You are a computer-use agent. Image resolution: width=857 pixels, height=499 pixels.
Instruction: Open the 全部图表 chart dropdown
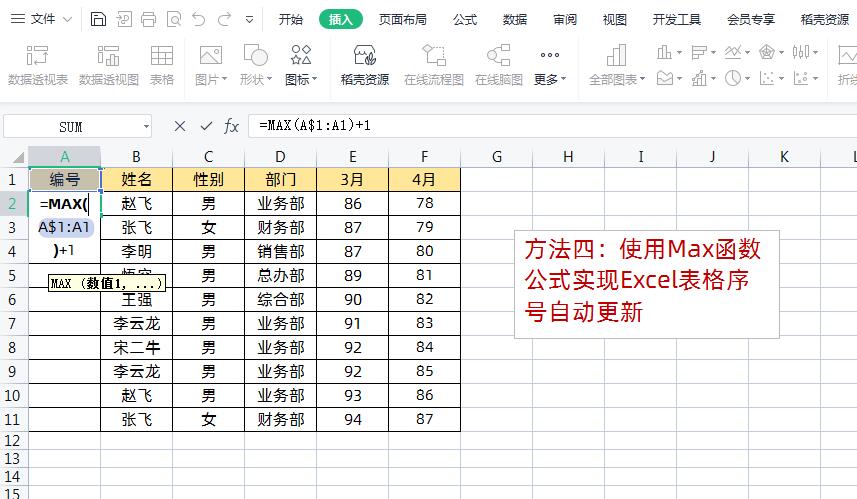pyautogui.click(x=617, y=65)
